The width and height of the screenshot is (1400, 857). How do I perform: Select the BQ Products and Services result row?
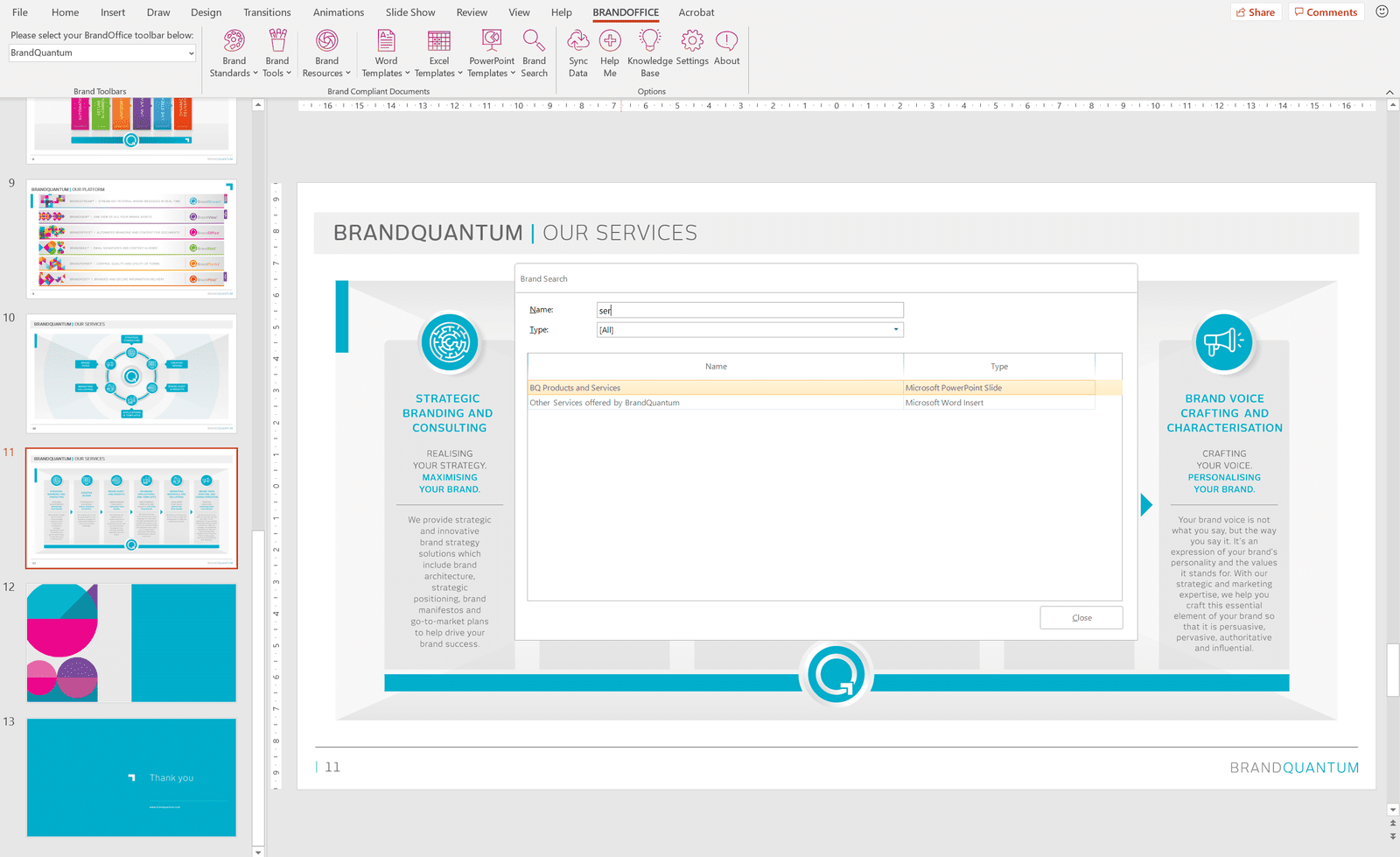pyautogui.click(x=715, y=388)
